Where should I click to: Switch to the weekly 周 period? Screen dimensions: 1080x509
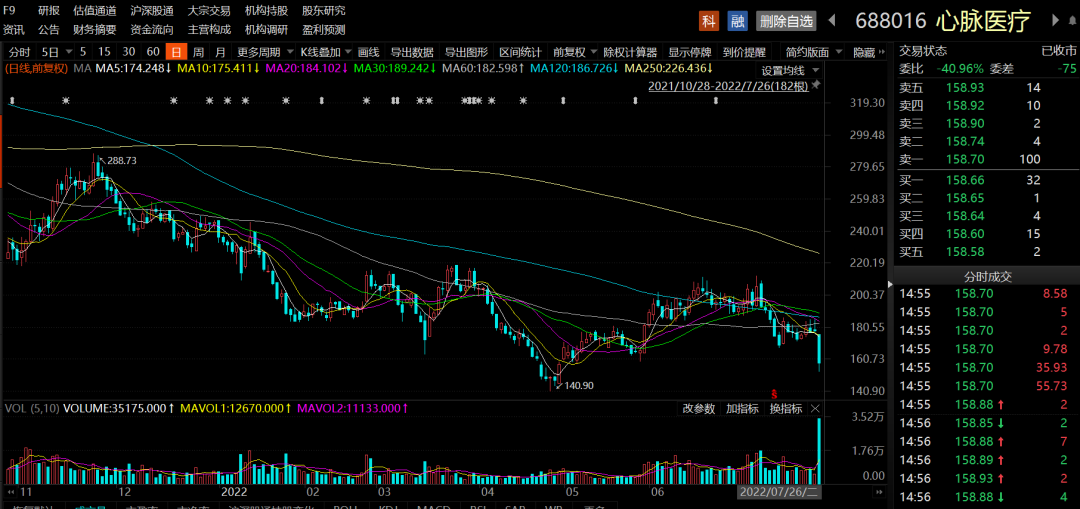(x=198, y=52)
